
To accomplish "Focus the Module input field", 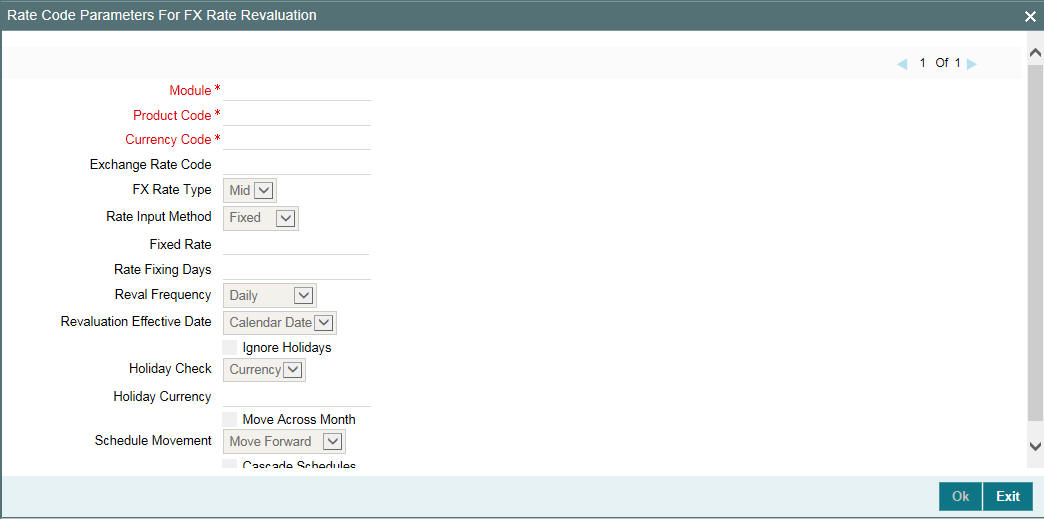I will point(297,90).
